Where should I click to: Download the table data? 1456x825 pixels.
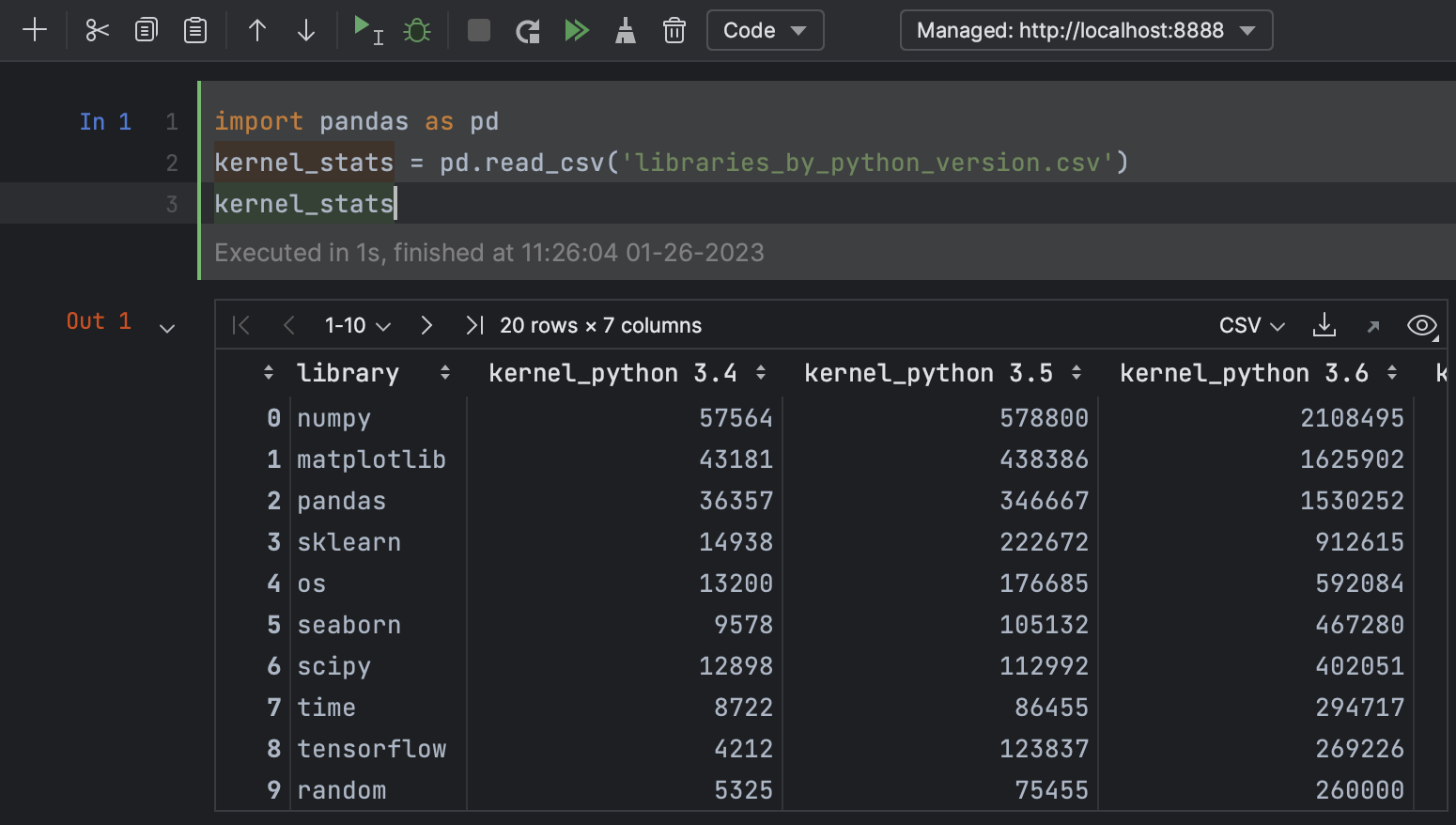[x=1324, y=325]
